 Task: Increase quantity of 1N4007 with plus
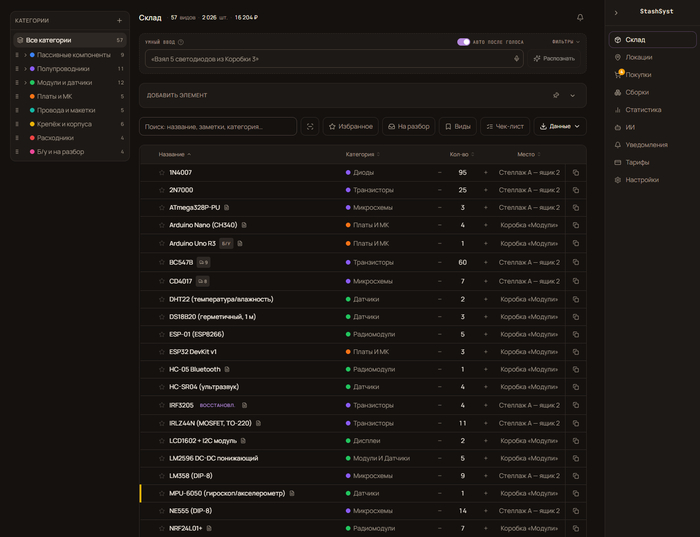tap(486, 172)
